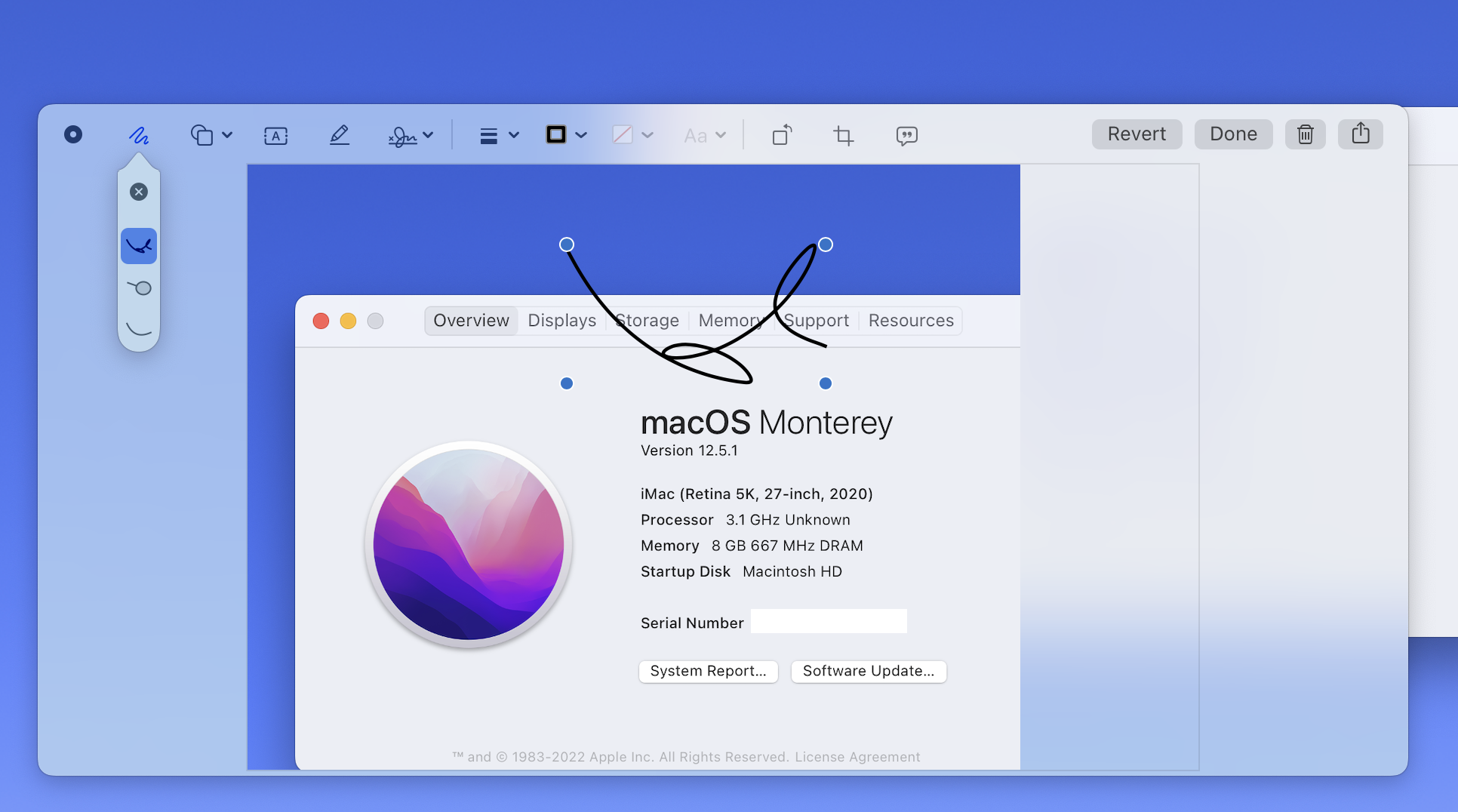Screen dimensions: 1458x812
Task: Open the Aa Text Style menu
Action: point(695,136)
